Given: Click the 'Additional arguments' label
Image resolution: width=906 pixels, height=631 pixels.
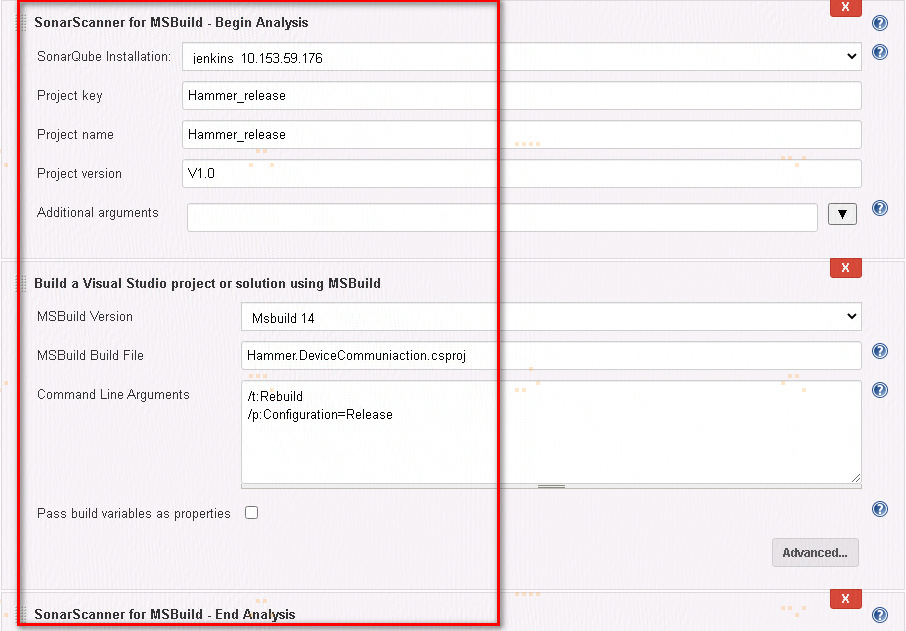Looking at the screenshot, I should pos(98,213).
